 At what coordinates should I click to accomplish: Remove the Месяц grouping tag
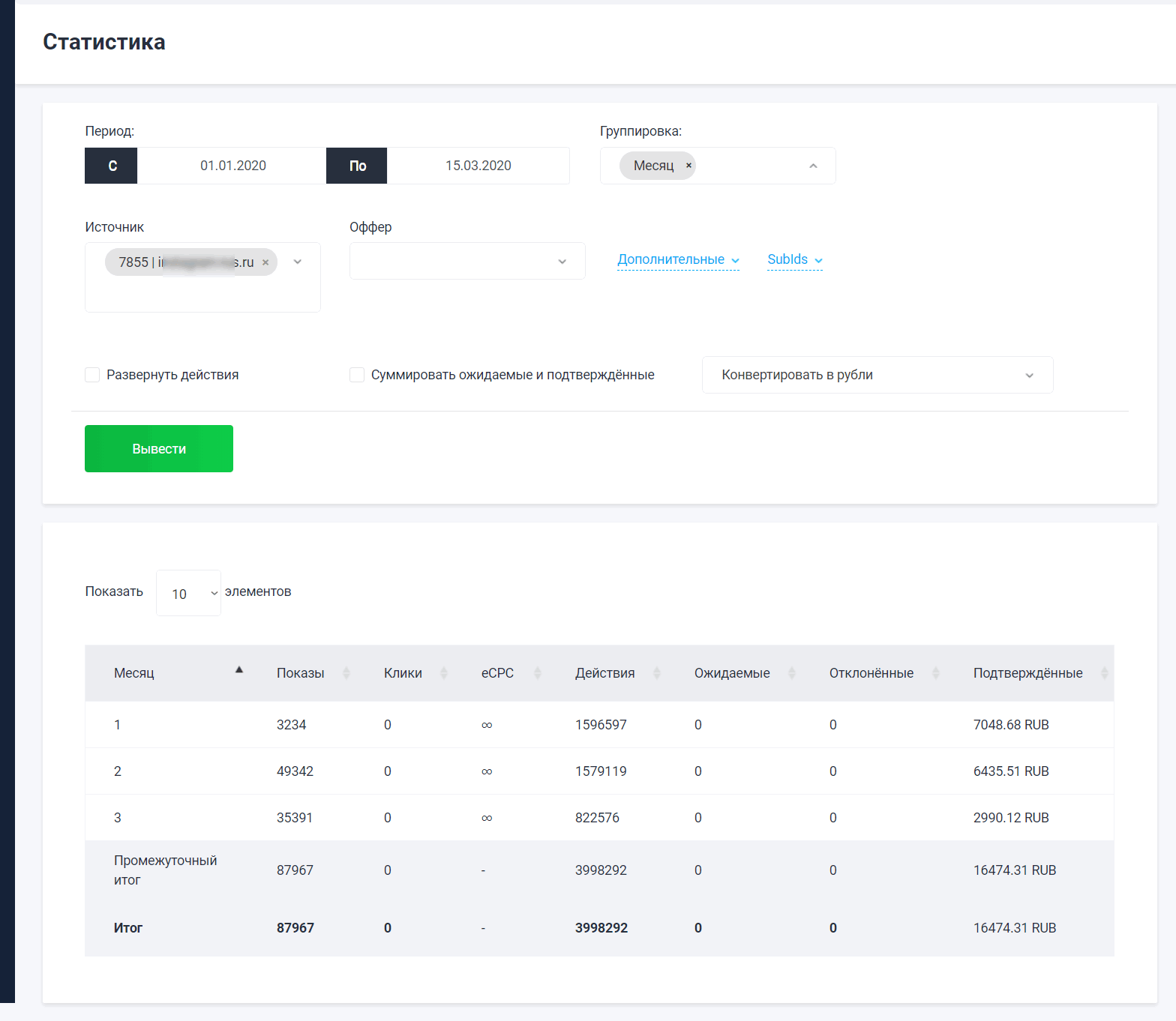click(688, 166)
